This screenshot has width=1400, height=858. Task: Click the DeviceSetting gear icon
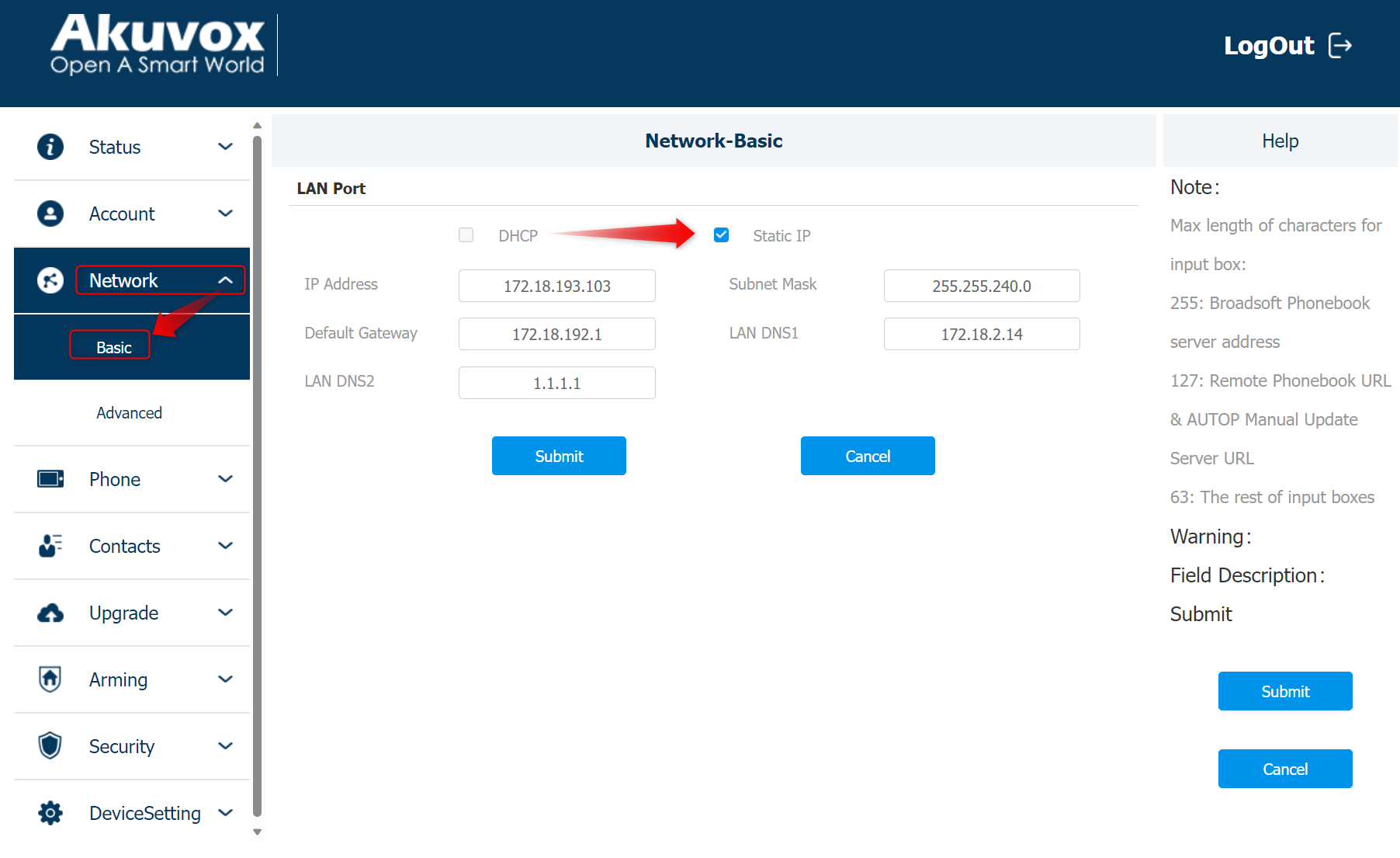pyautogui.click(x=50, y=813)
